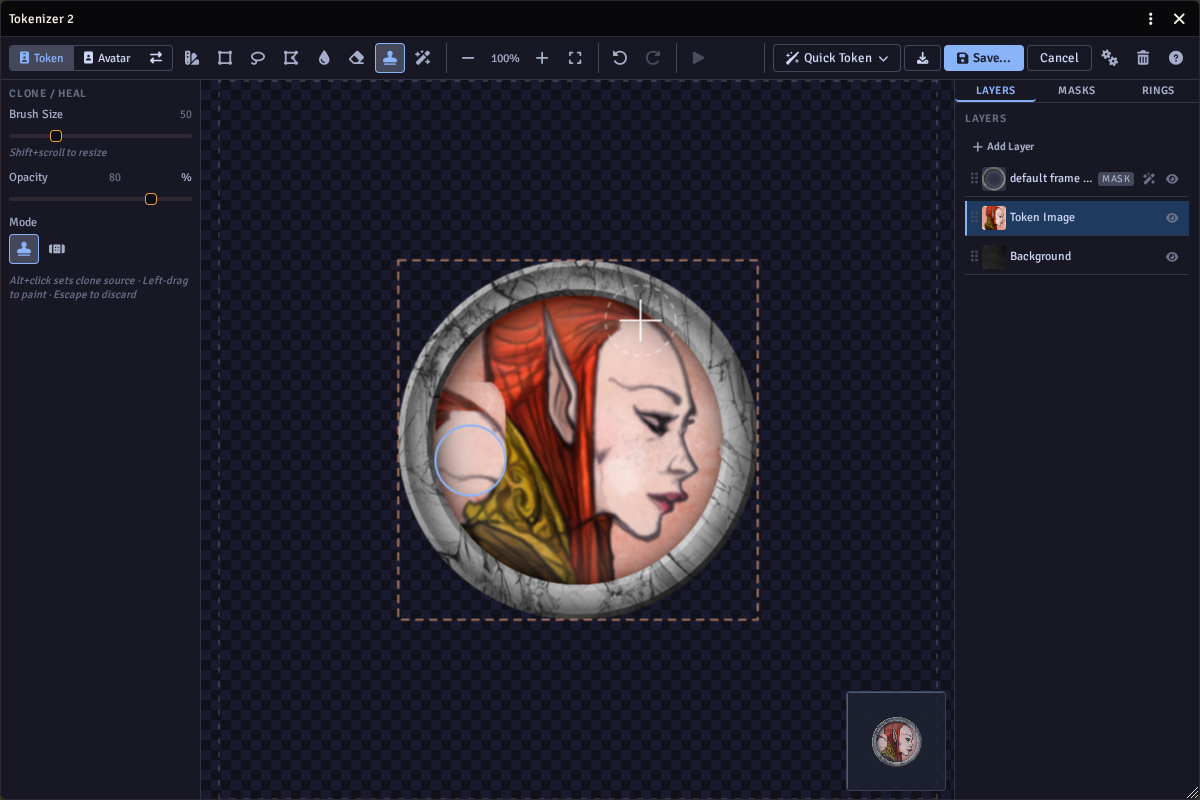Select the clone stamp tool in toolbar
The image size is (1200, 800).
[x=390, y=58]
